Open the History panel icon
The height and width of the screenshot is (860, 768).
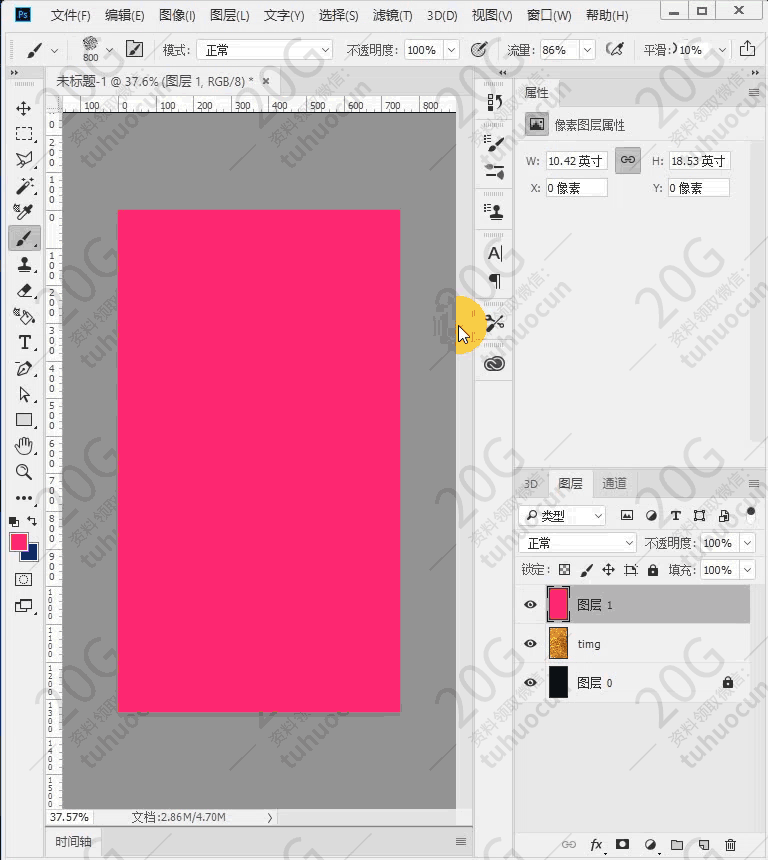(494, 102)
